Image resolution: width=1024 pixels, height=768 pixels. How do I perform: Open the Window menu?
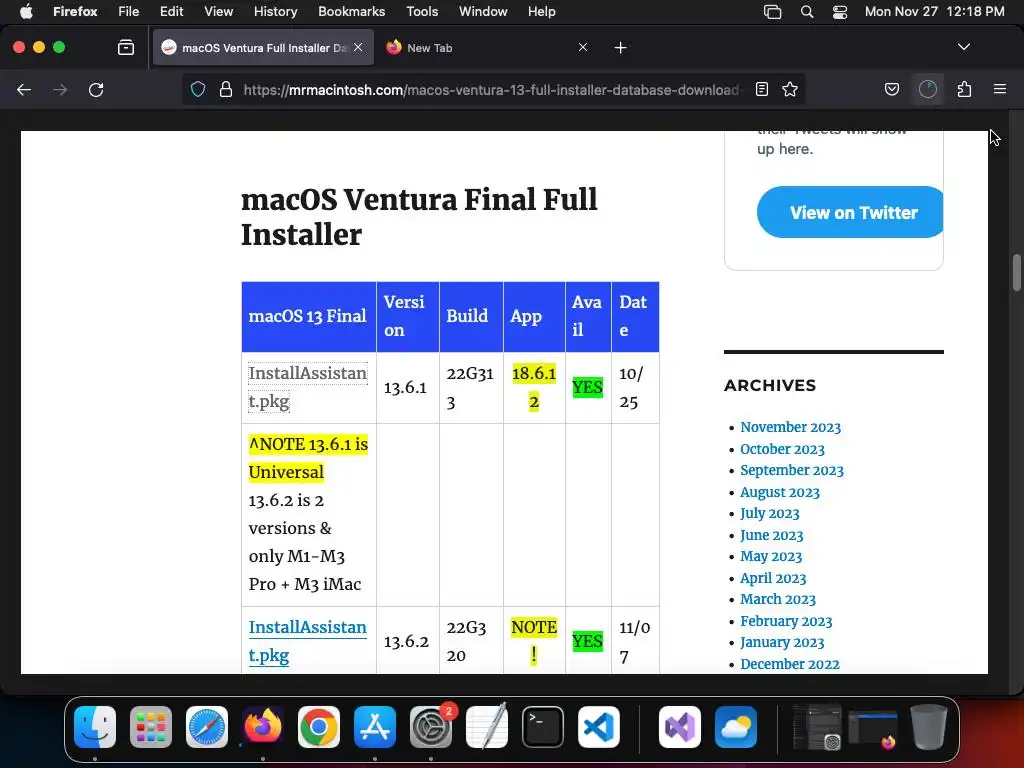coord(483,11)
